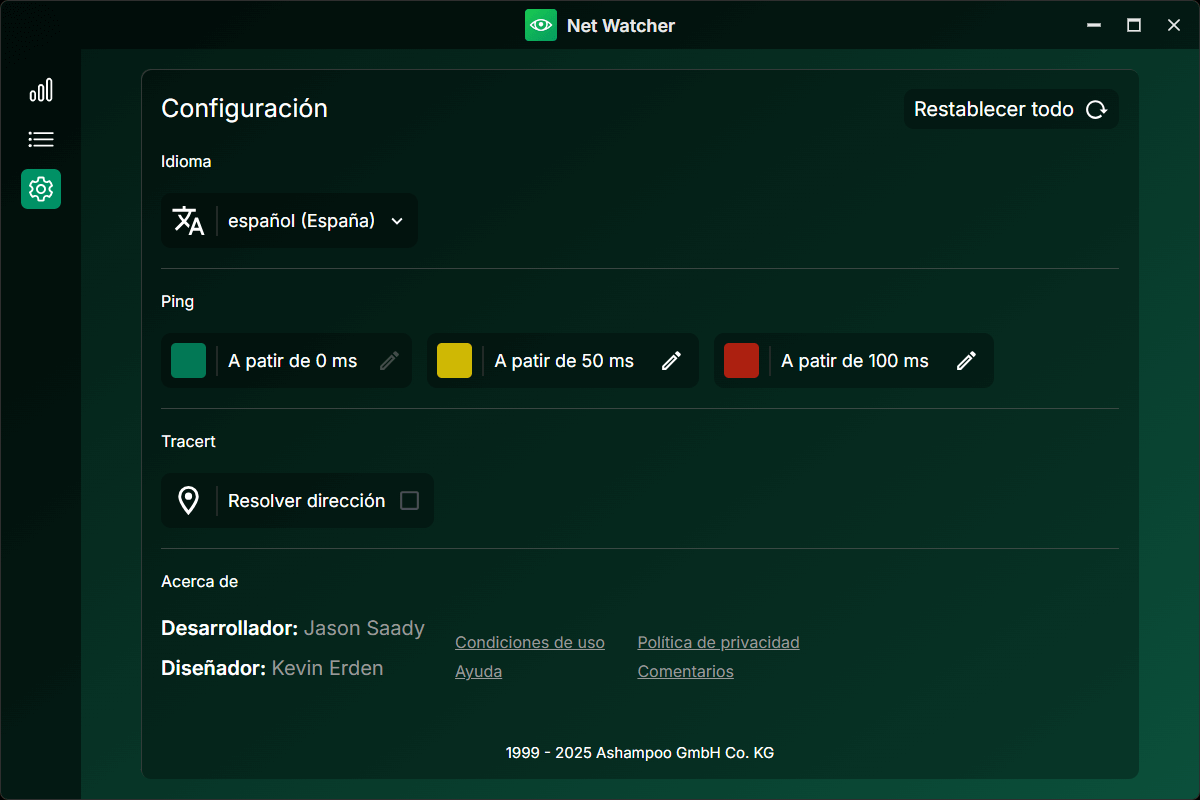The width and height of the screenshot is (1200, 800).
Task: Click the green ping color swatch
Action: 189,361
